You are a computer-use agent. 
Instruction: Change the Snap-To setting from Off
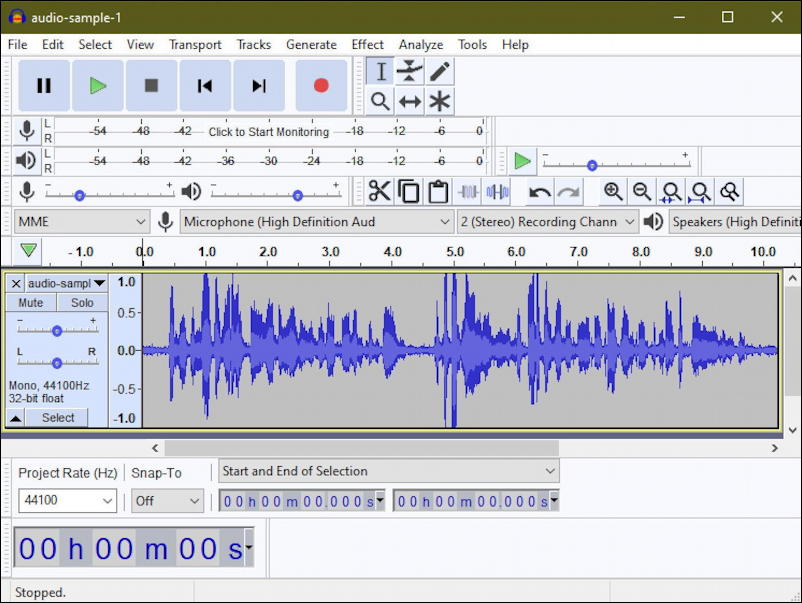pos(167,500)
